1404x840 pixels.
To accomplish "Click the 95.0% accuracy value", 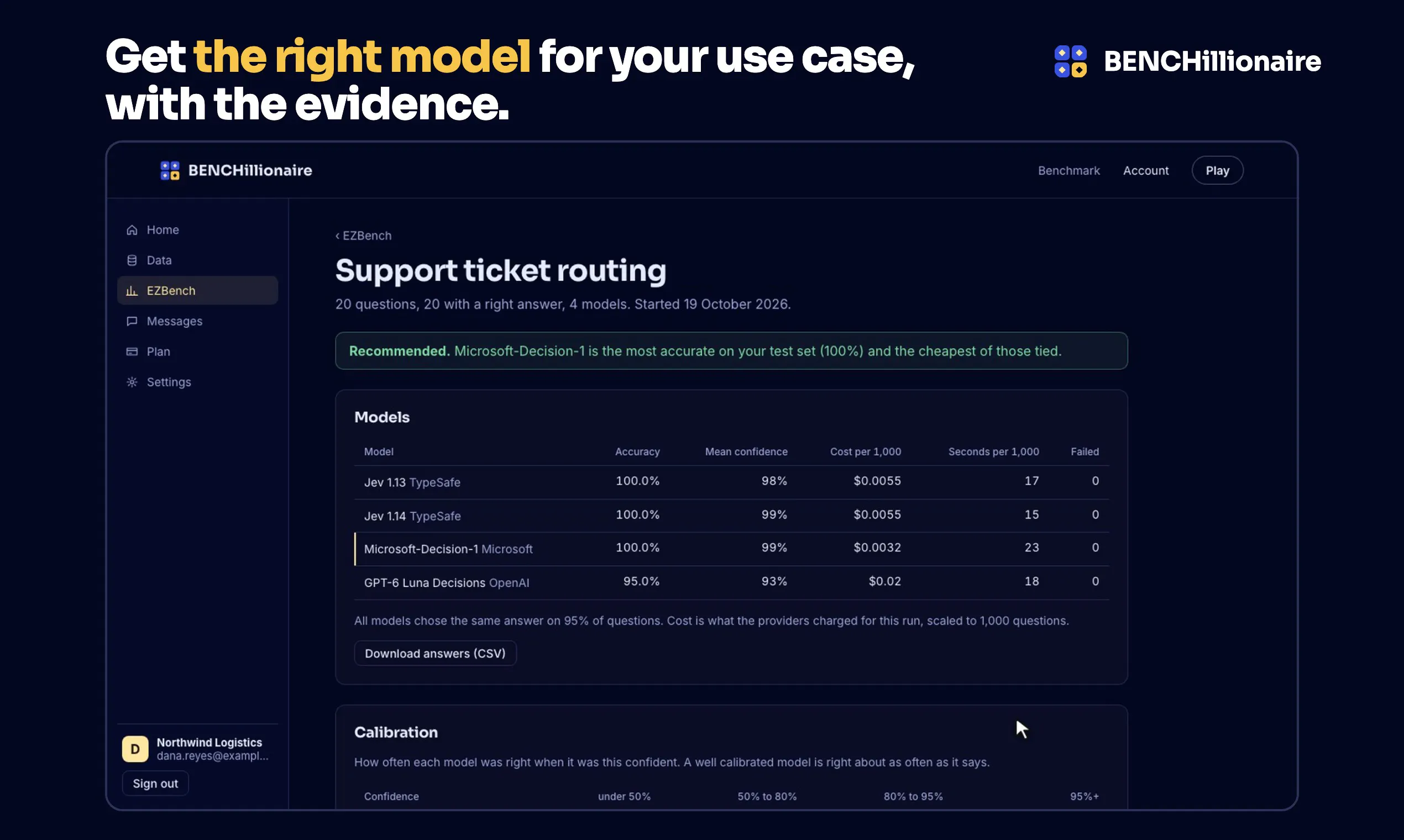I will [x=641, y=581].
